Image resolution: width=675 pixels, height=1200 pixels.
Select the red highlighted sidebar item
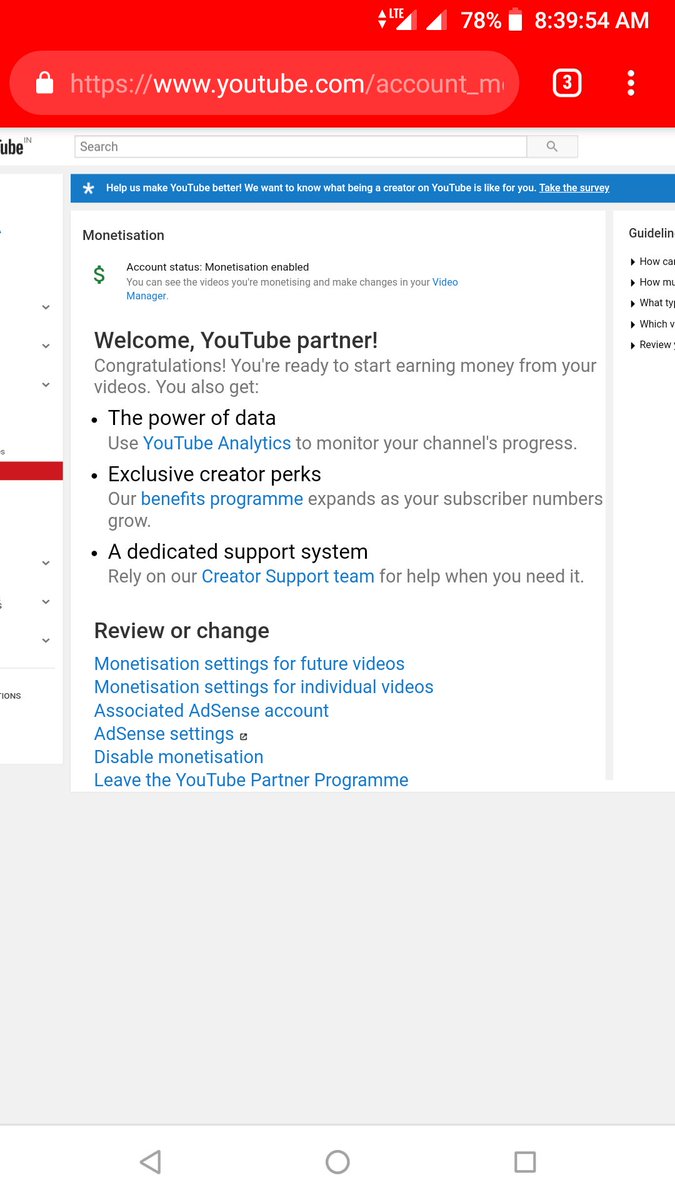pyautogui.click(x=31, y=471)
